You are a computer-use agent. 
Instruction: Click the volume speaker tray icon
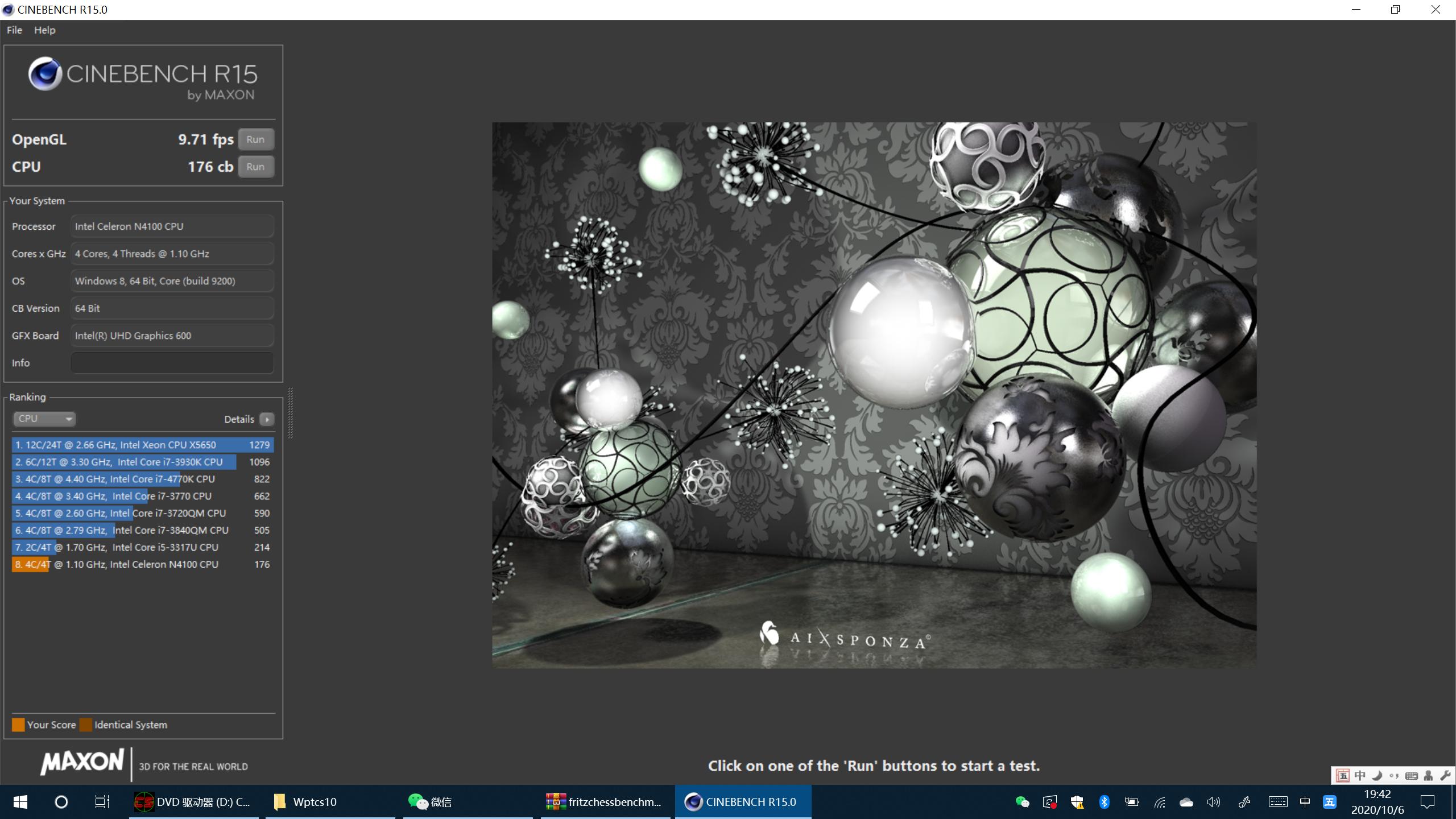[1213, 802]
